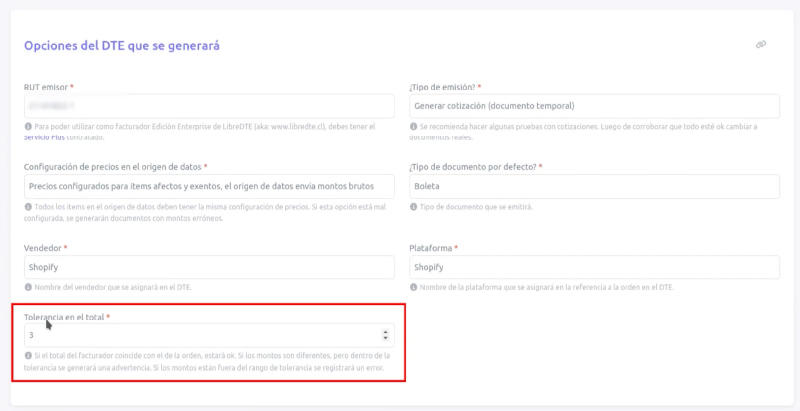
Task: Increase the Tolerancia value with up arrow
Action: tap(385, 332)
